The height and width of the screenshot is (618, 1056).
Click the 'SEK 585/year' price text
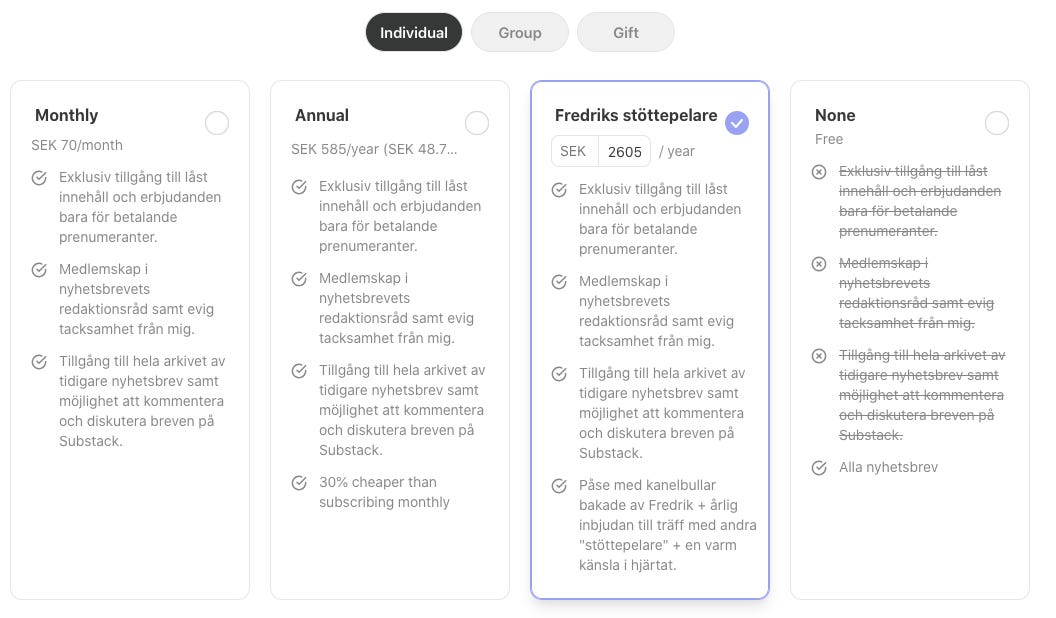pos(373,149)
